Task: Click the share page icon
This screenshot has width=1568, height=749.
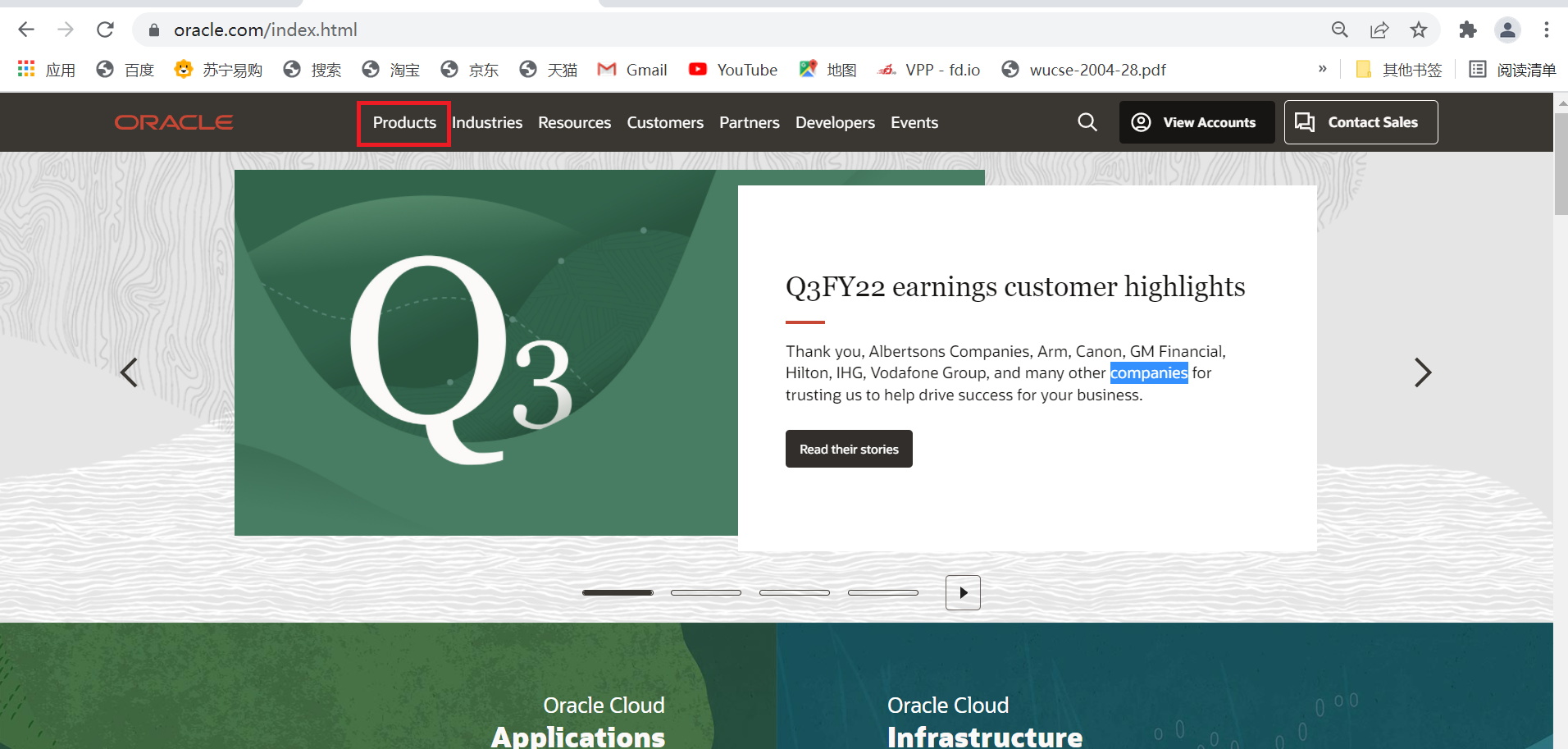Action: point(1379,30)
